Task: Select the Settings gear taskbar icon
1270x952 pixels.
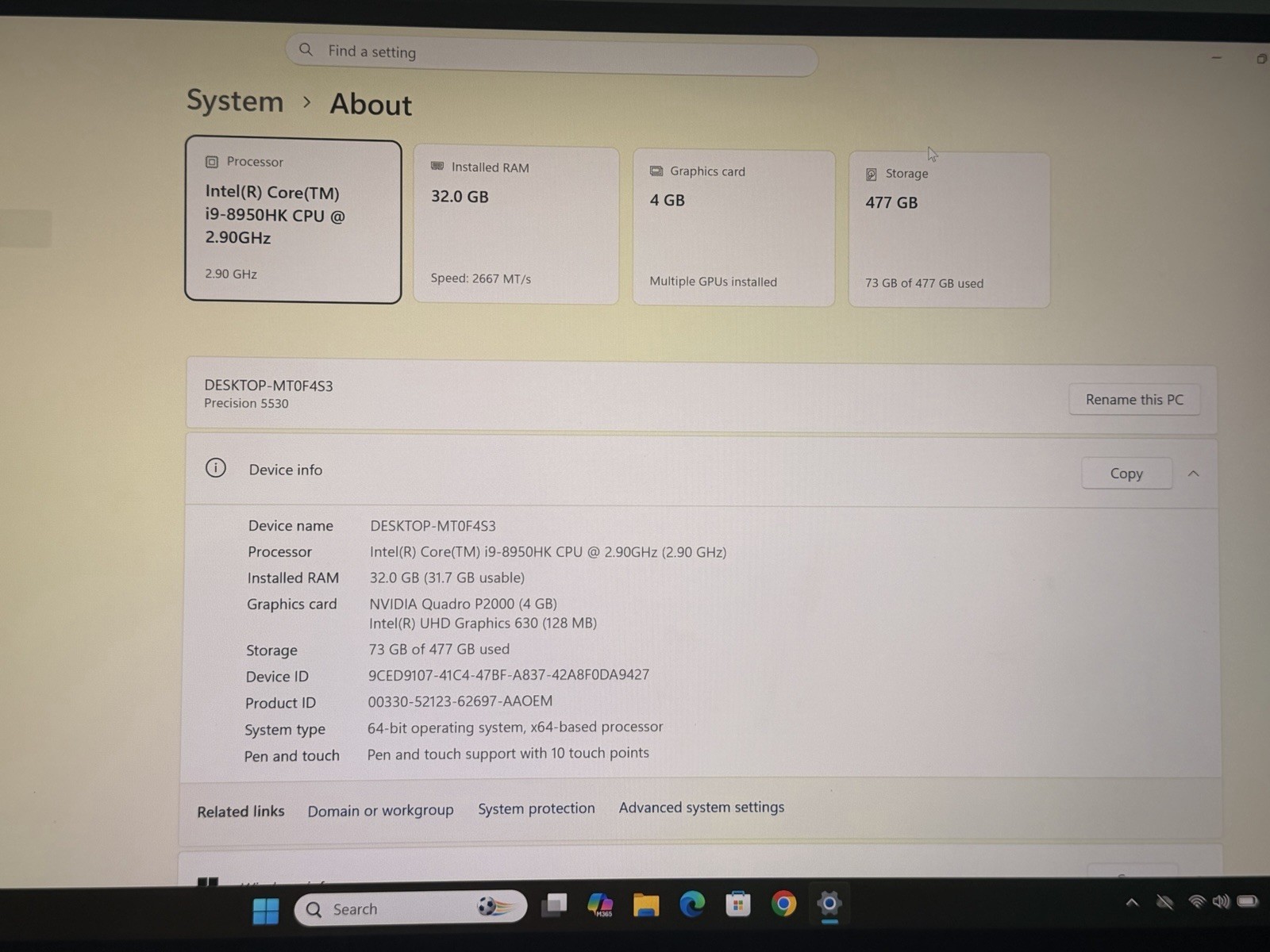Action: pos(829,903)
